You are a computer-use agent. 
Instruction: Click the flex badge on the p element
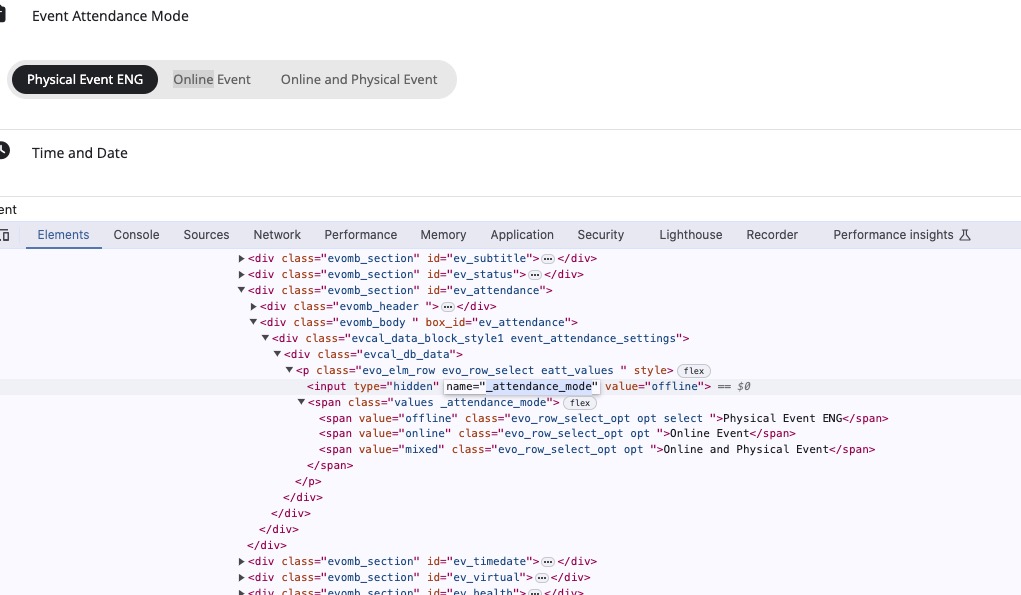[x=693, y=370]
